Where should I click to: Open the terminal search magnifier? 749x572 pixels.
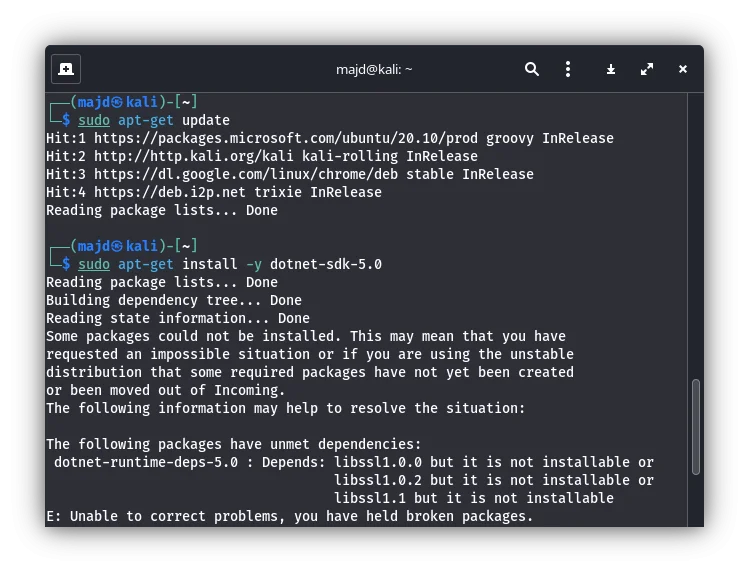coord(532,69)
